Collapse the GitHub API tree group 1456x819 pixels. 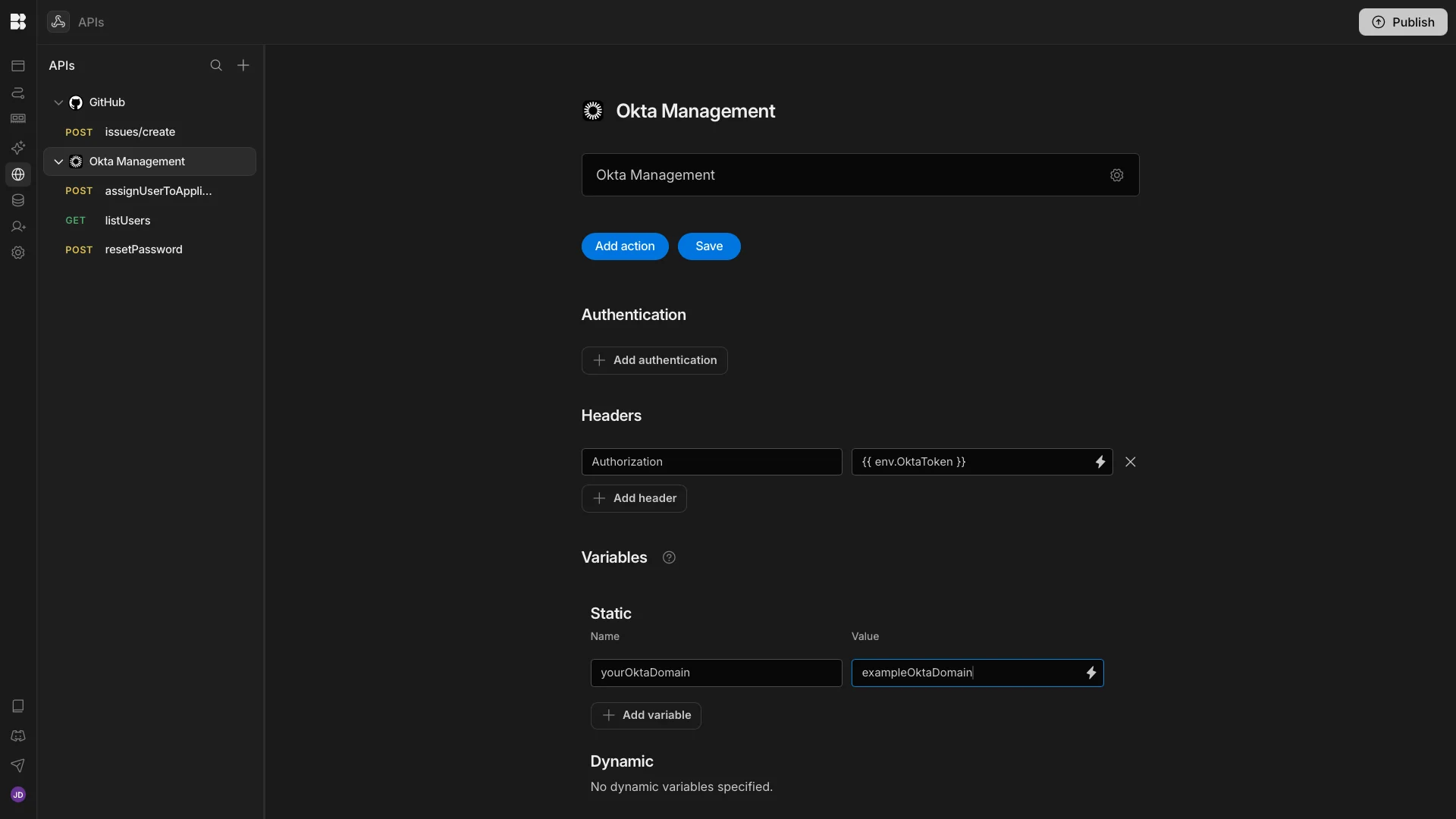(x=58, y=102)
